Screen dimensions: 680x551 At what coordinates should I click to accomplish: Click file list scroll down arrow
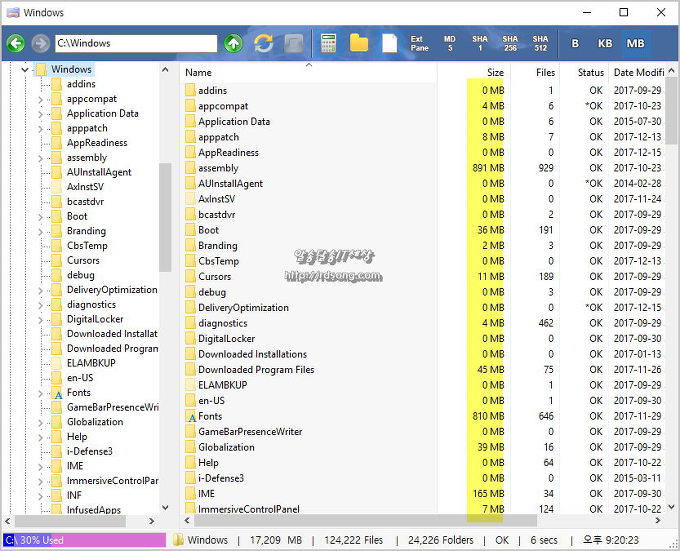[x=671, y=507]
